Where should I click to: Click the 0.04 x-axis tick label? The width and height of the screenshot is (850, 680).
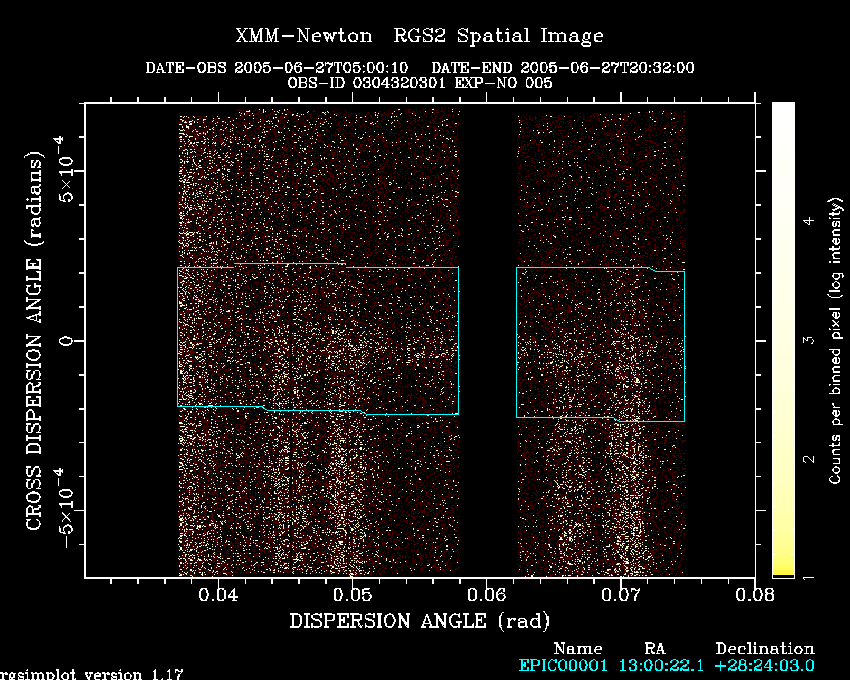218,595
